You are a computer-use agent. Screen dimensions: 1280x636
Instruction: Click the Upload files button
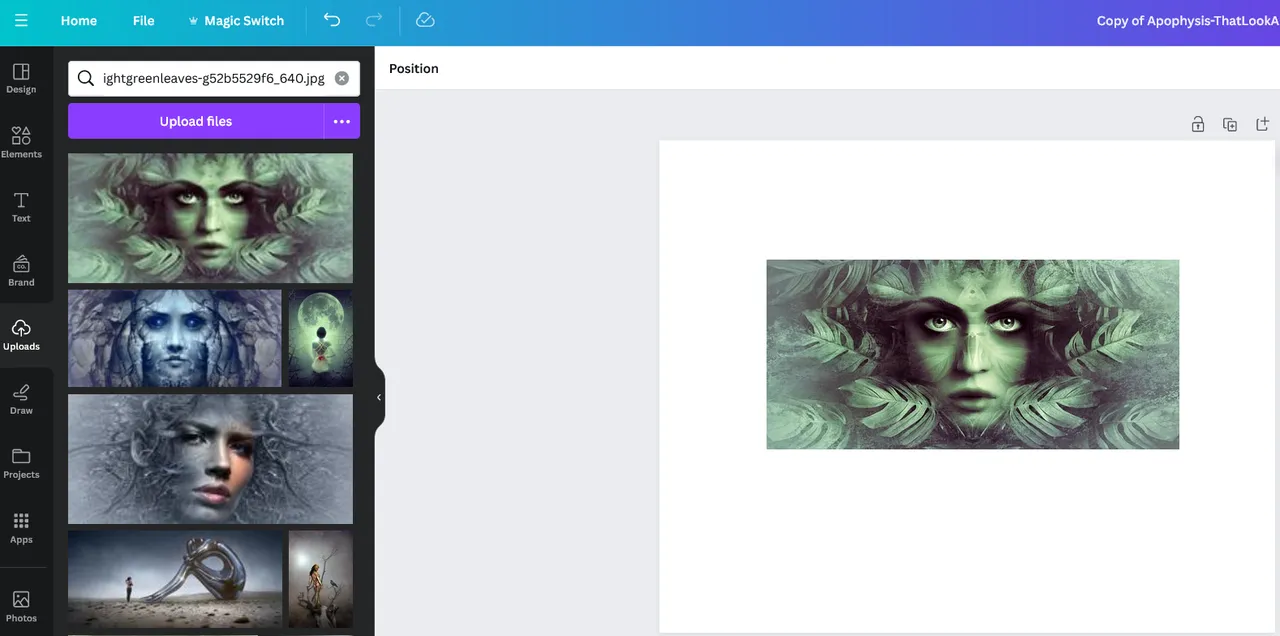196,121
